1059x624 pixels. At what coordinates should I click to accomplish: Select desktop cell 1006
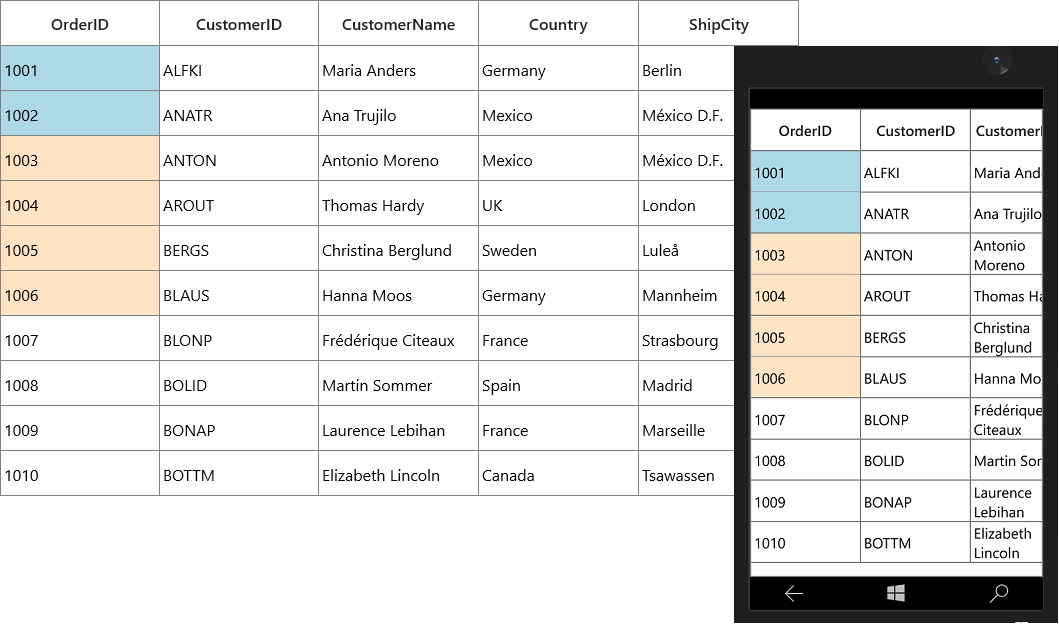[80, 294]
